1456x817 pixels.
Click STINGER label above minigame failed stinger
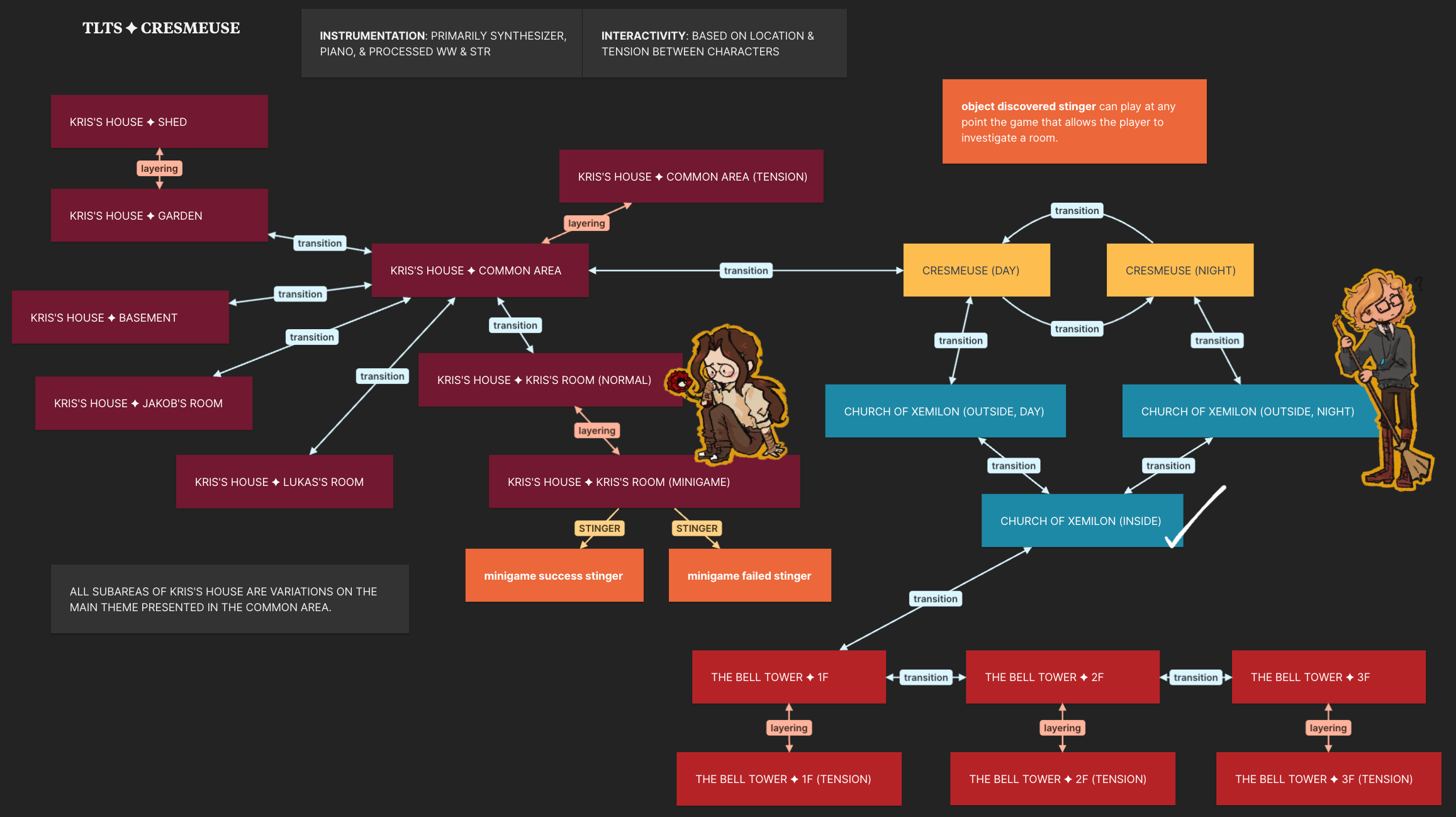pyautogui.click(x=697, y=528)
